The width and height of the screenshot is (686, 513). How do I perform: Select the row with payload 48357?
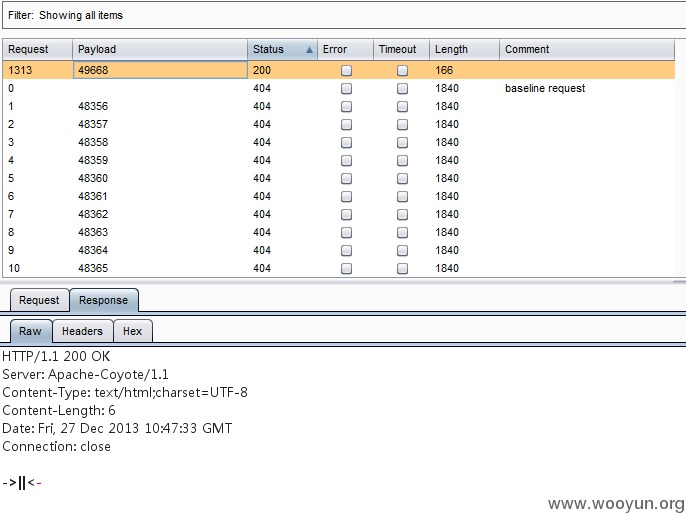click(339, 124)
